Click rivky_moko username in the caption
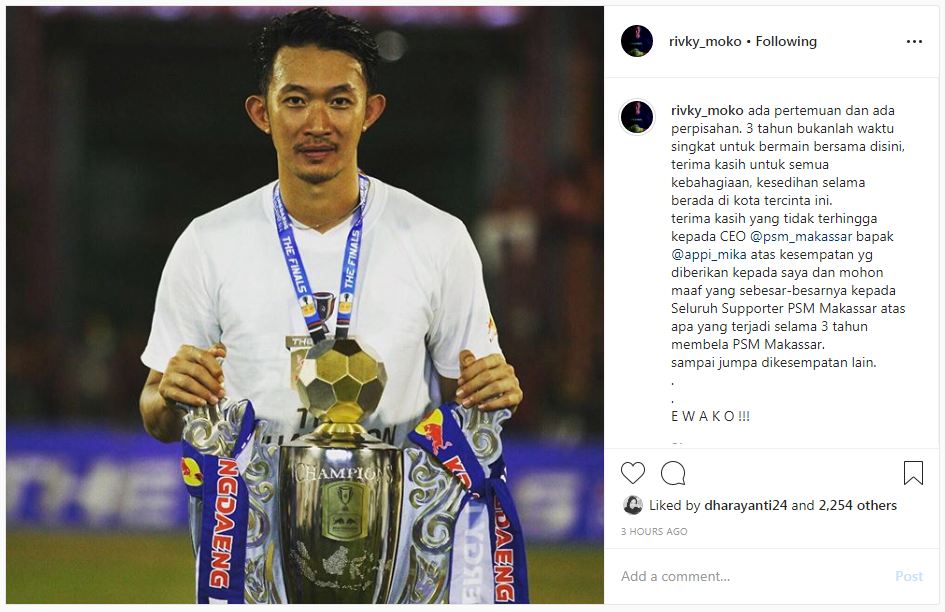Screen dimensions: 945x612 coord(708,111)
